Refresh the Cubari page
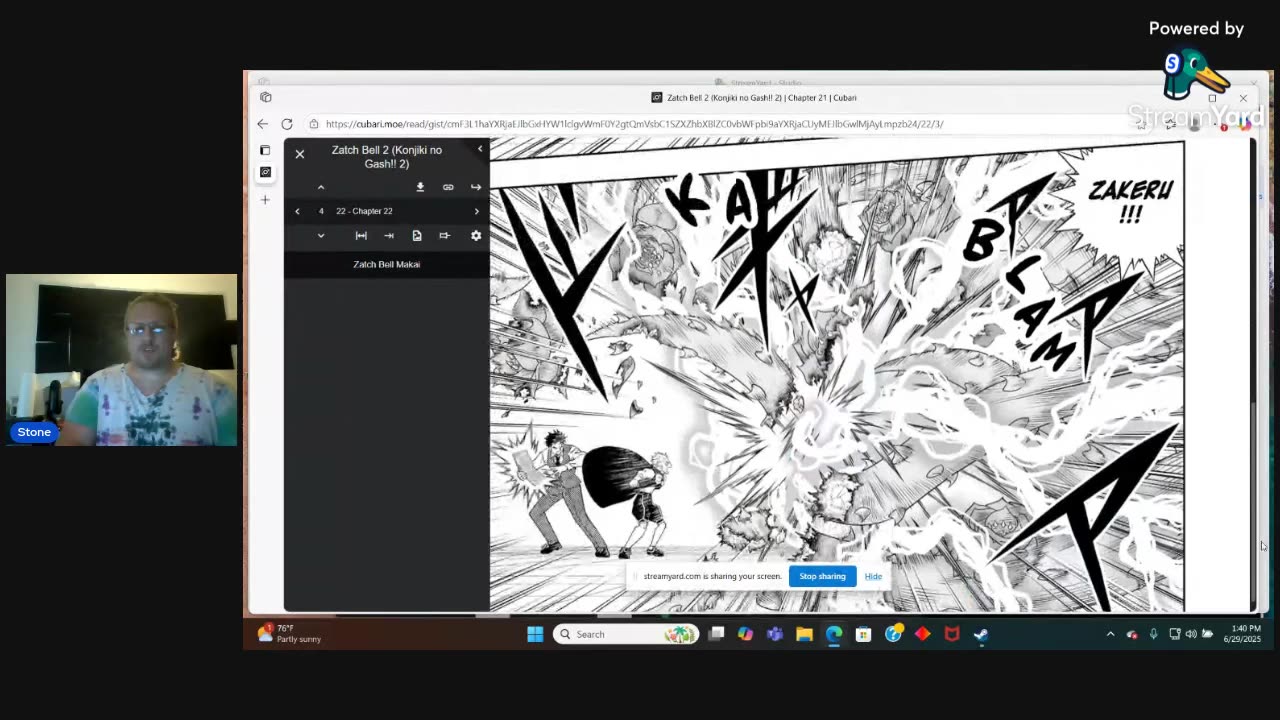Image resolution: width=1280 pixels, height=720 pixels. click(x=287, y=124)
